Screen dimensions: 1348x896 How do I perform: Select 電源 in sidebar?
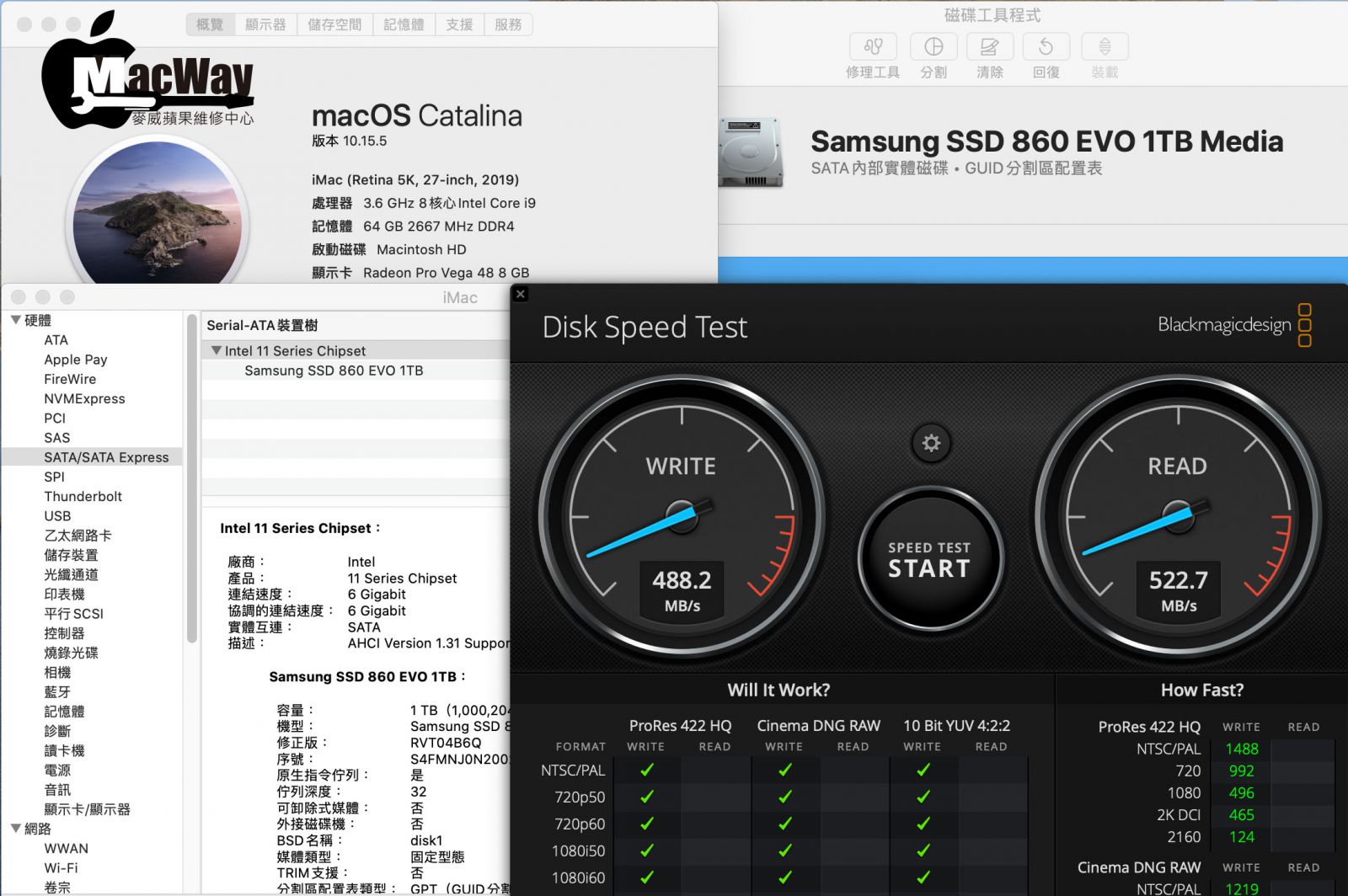[x=57, y=771]
